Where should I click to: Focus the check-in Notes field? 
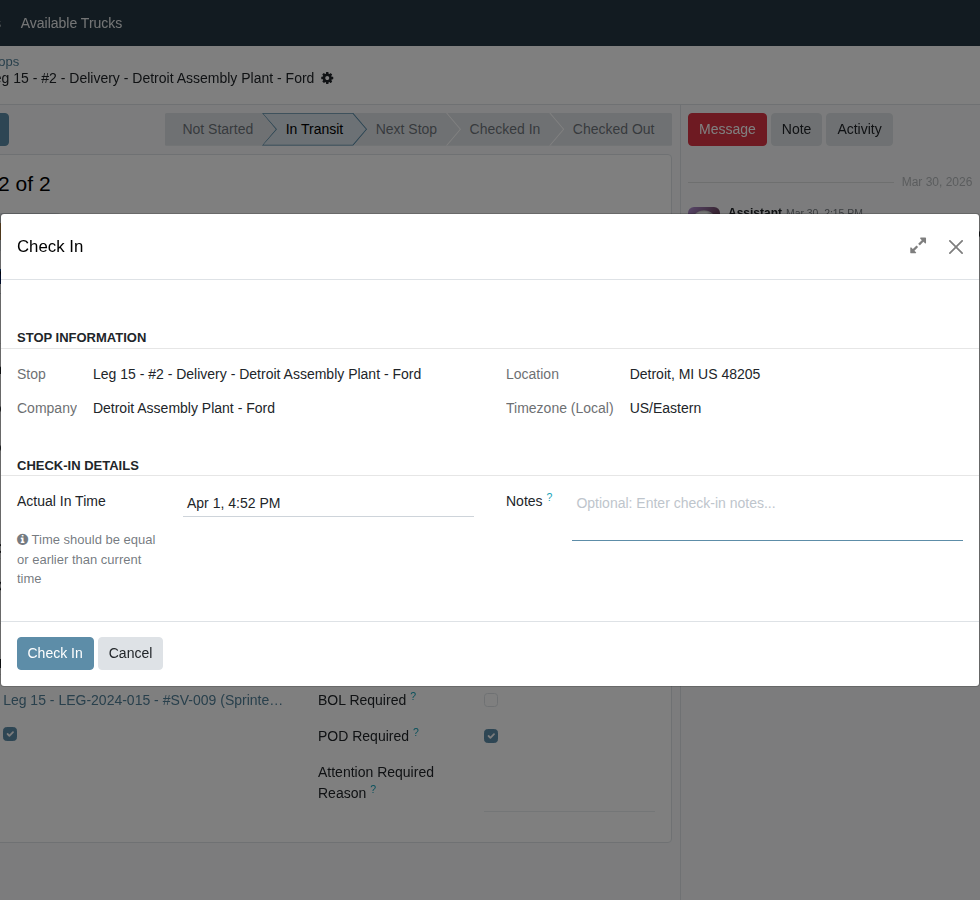click(x=767, y=515)
